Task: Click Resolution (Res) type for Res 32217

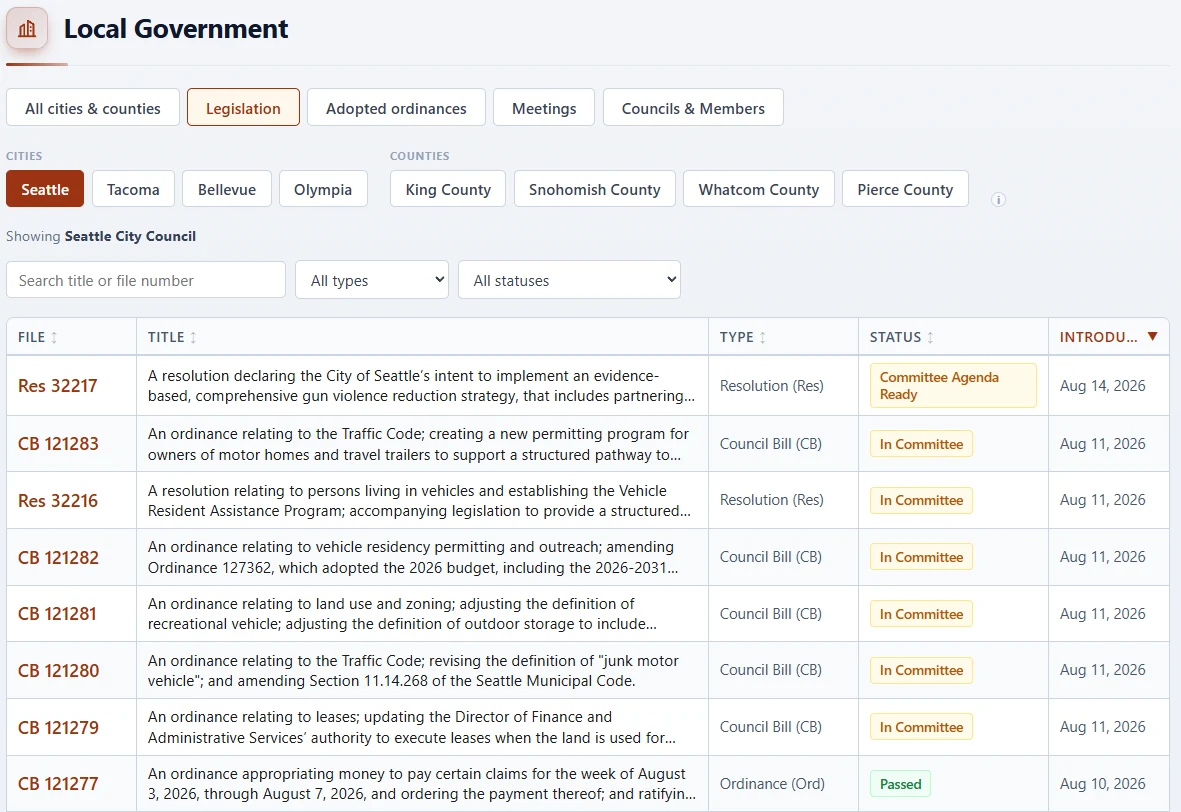Action: [x=771, y=386]
